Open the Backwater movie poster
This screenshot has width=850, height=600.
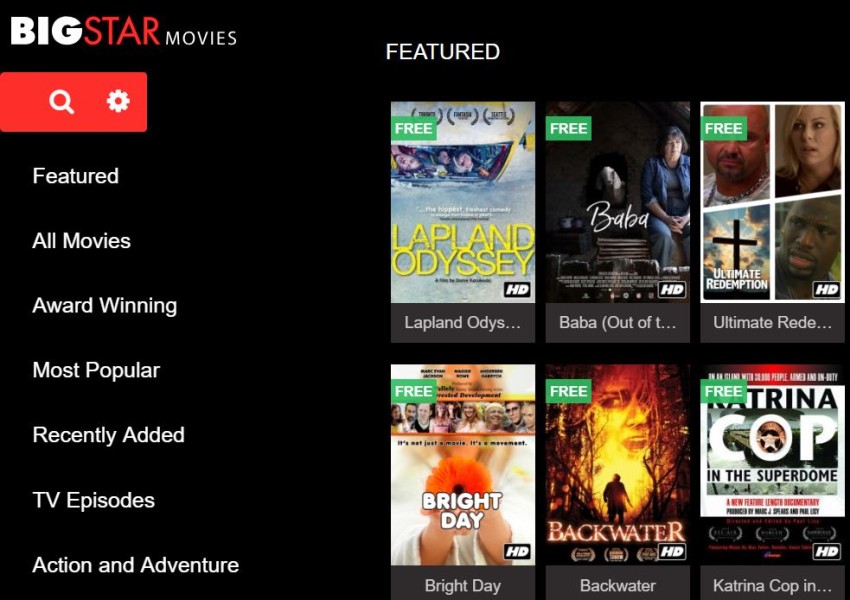[617, 465]
